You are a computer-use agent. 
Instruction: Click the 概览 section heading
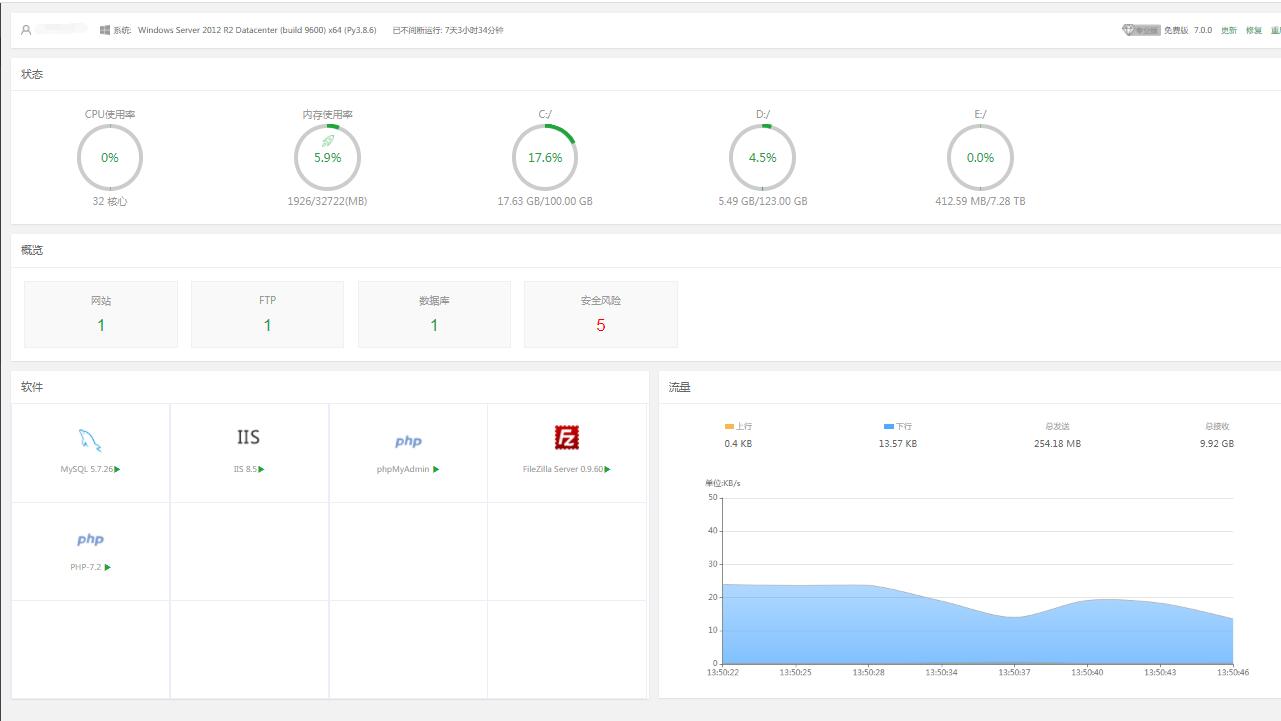tap(32, 250)
